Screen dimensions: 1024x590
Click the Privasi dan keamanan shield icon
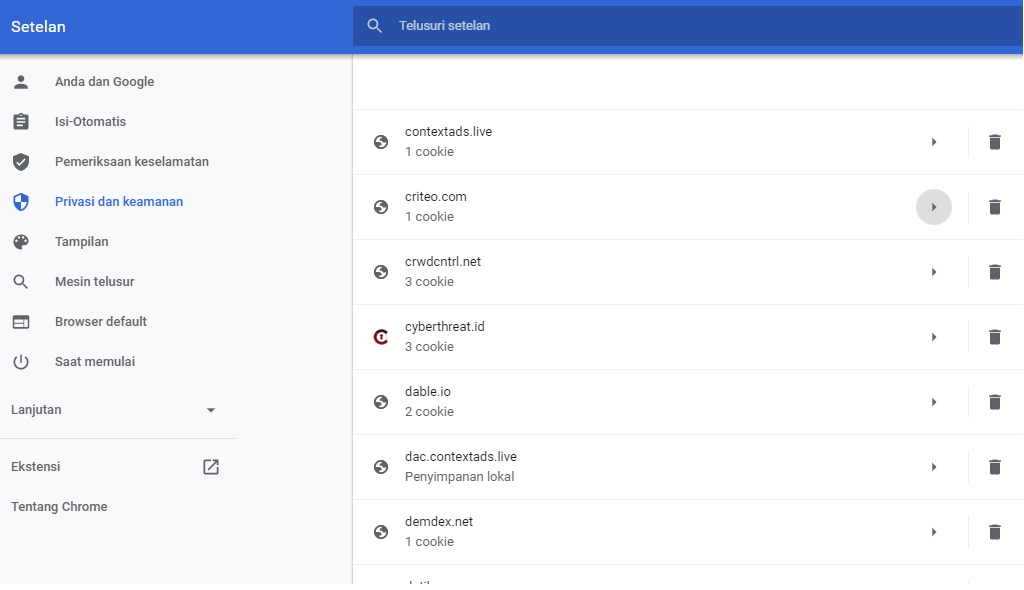tap(21, 202)
